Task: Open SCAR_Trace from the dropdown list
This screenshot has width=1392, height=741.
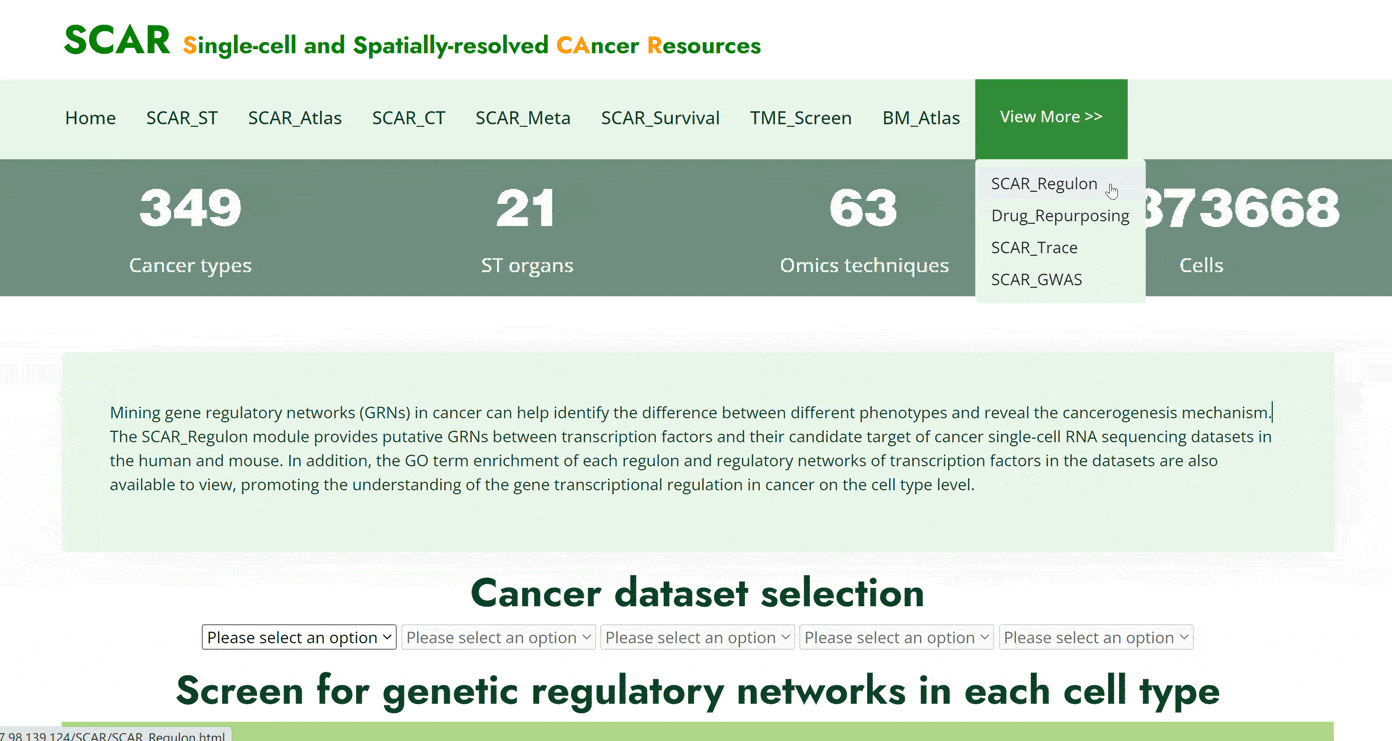Action: click(x=1034, y=248)
